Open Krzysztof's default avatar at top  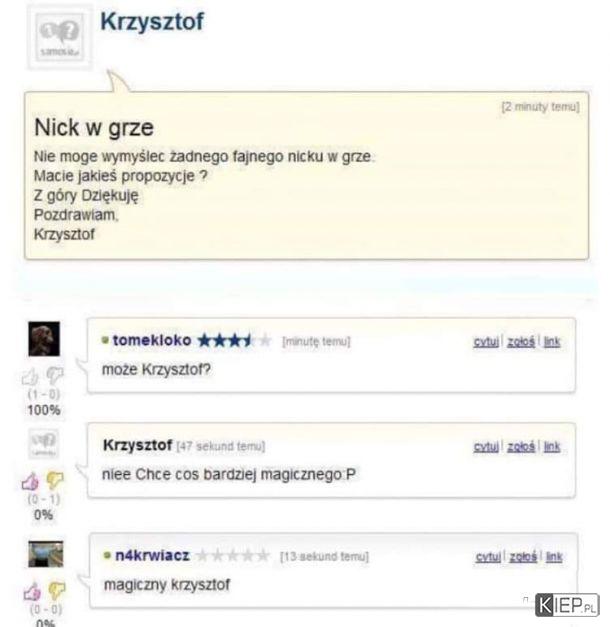(x=60, y=37)
